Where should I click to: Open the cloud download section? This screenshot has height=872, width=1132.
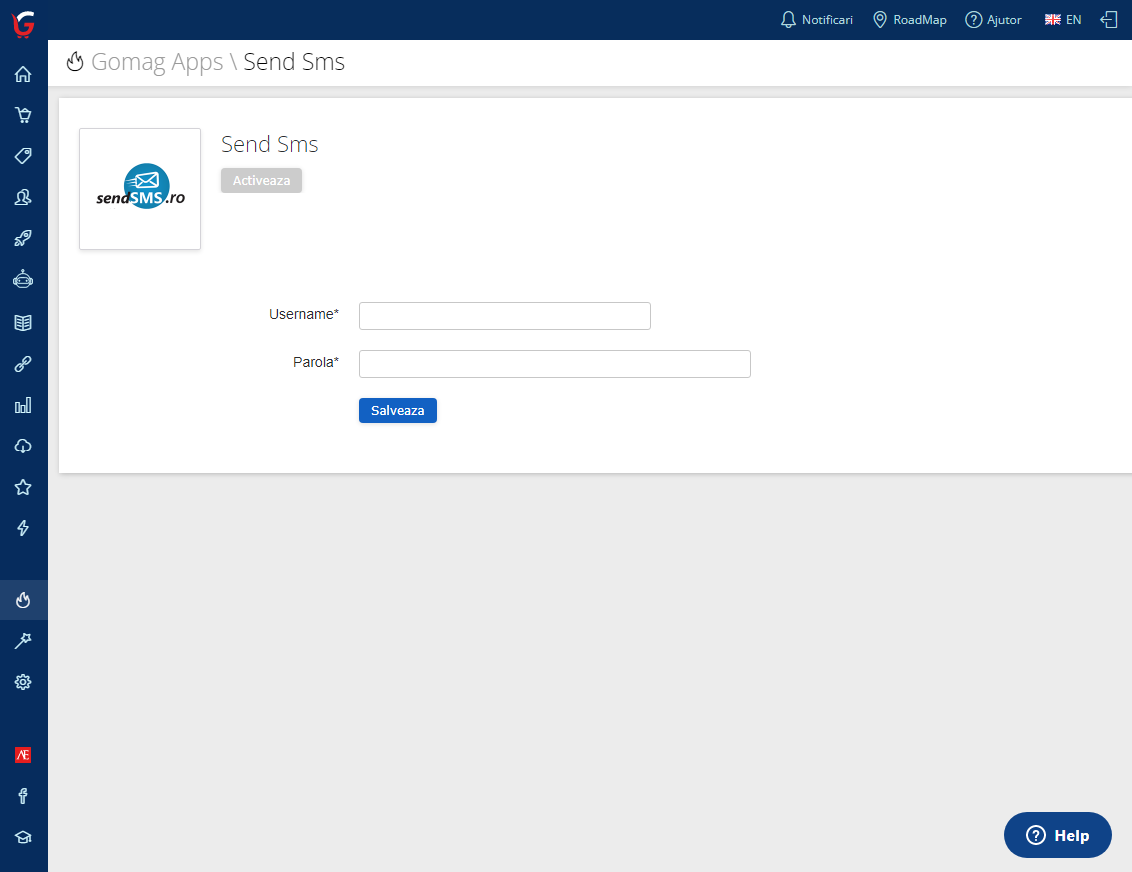click(23, 446)
